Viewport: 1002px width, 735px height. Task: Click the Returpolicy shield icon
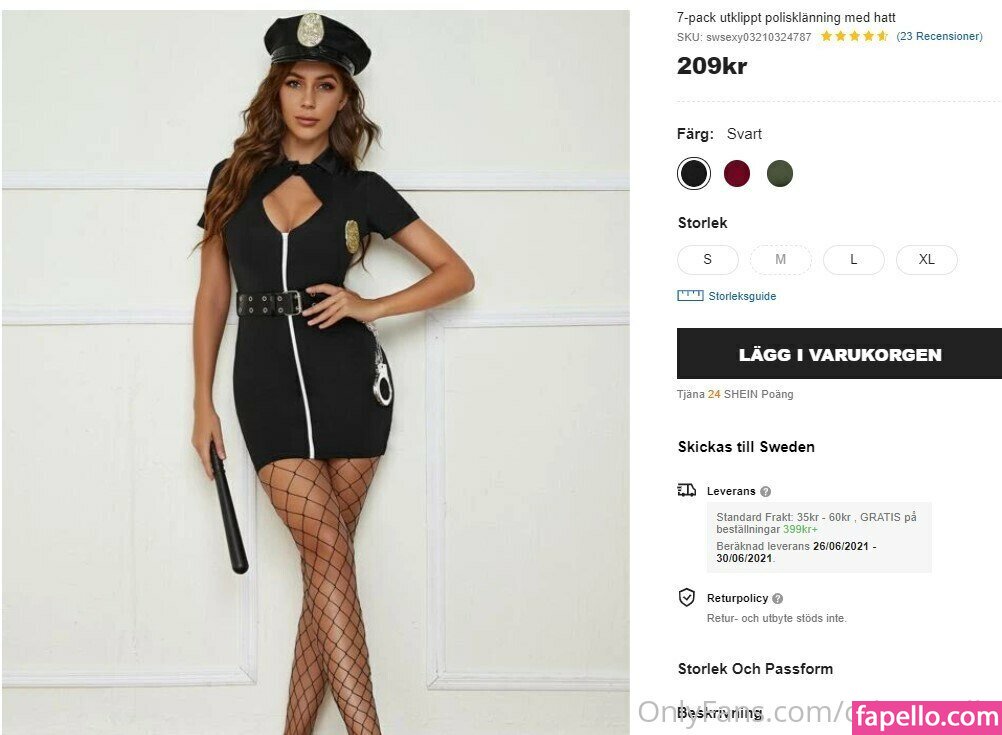[687, 598]
